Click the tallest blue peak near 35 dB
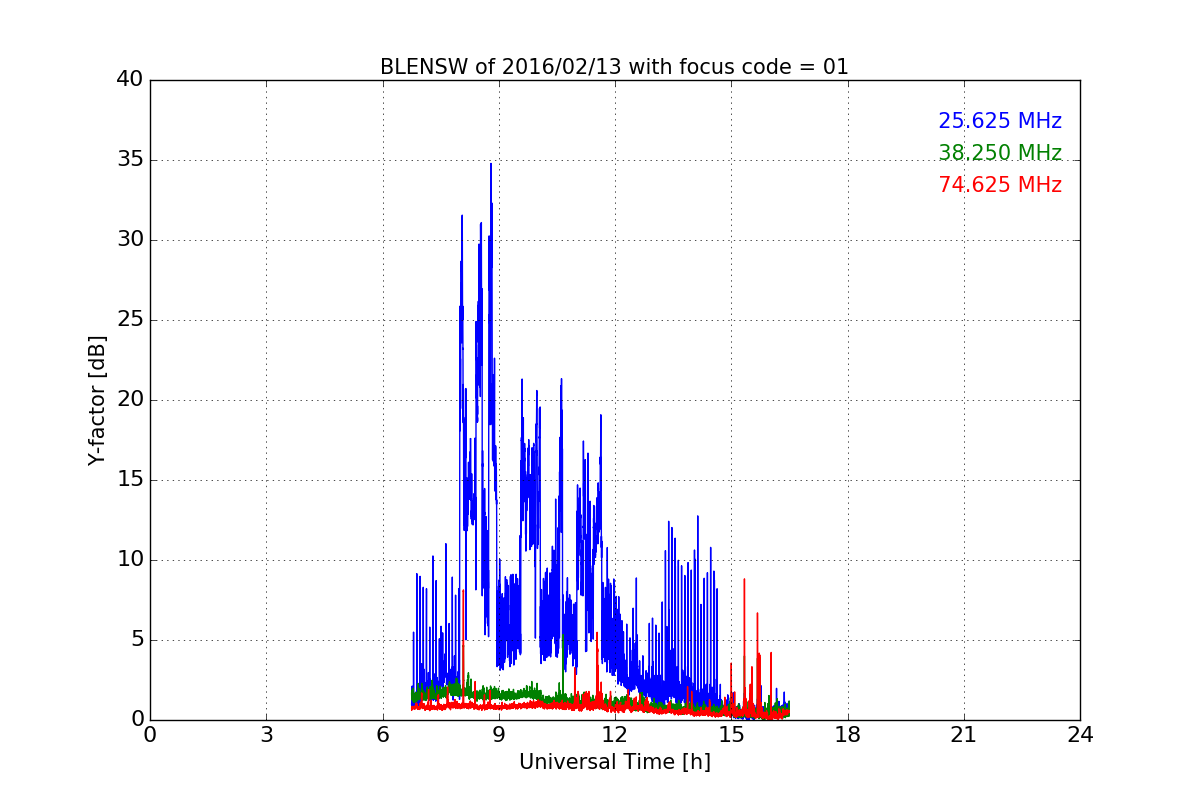 pos(490,165)
